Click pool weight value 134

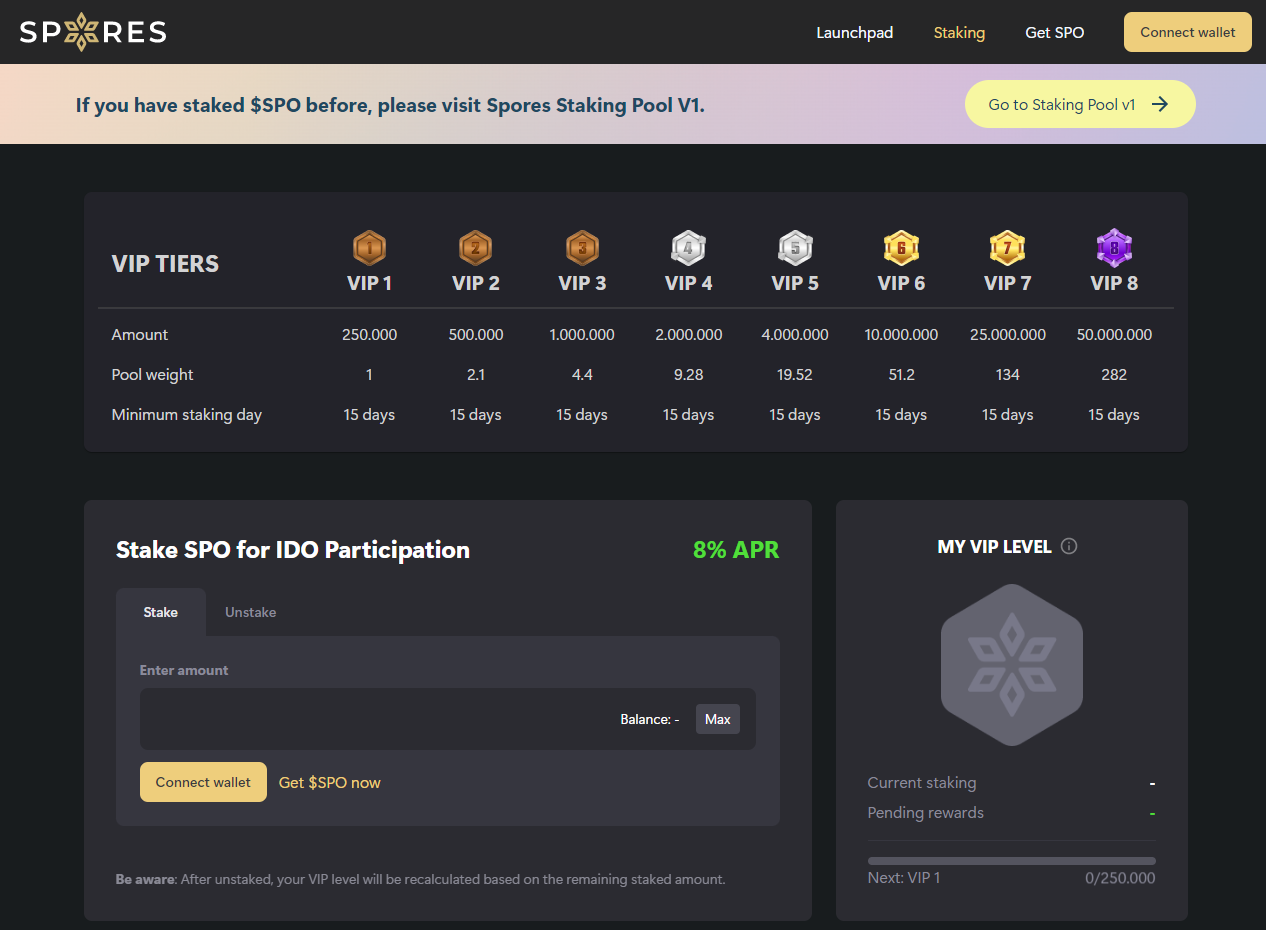pyautogui.click(x=1007, y=375)
